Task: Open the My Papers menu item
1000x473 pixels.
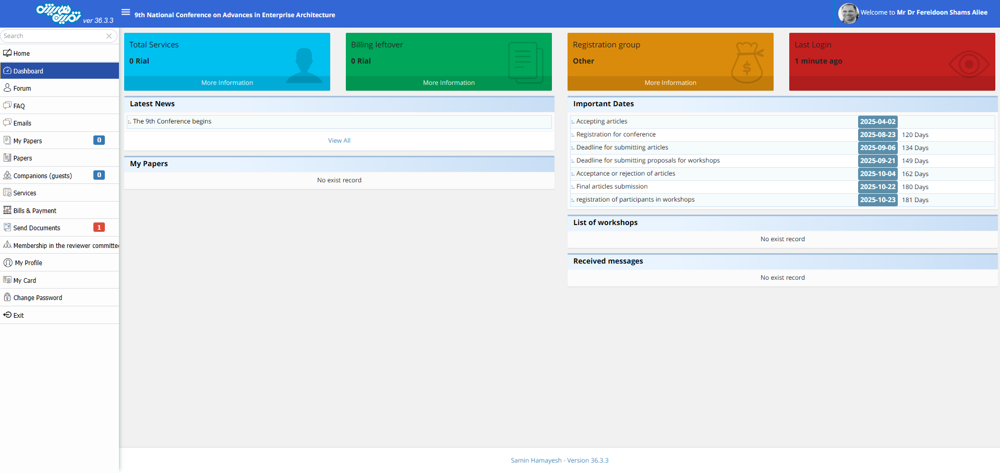Action: pyautogui.click(x=28, y=141)
